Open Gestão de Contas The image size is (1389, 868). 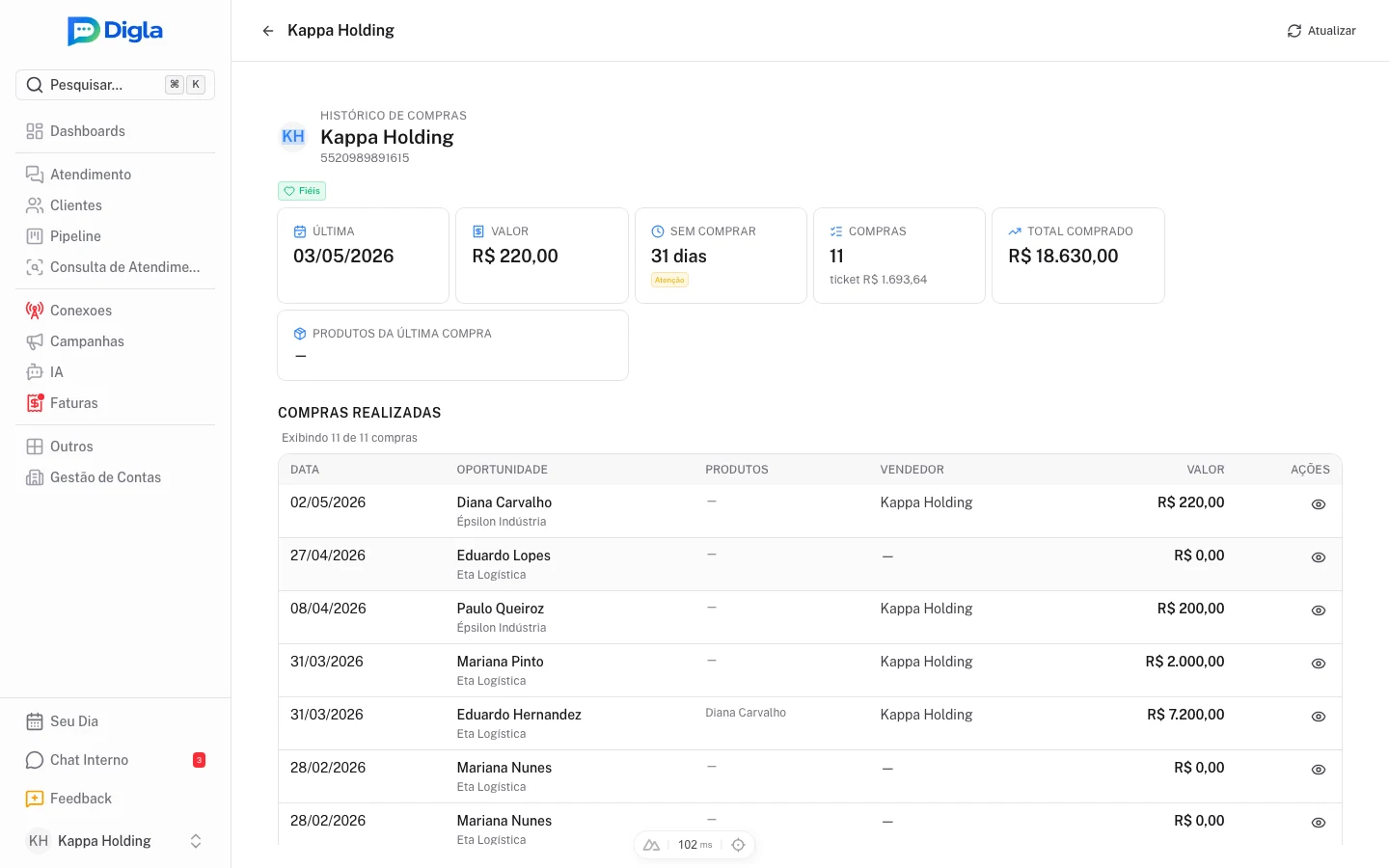(115, 477)
